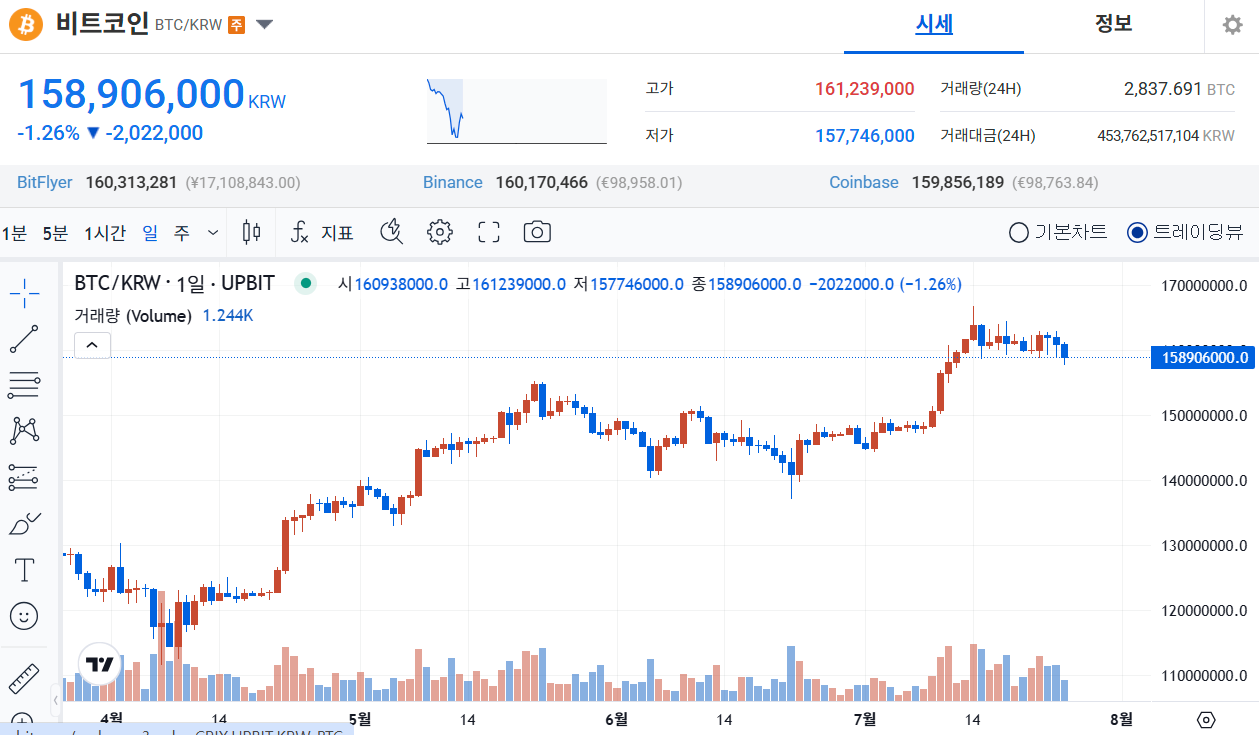Collapse the indicator legend chevron
The height and width of the screenshot is (735, 1259).
[x=91, y=346]
